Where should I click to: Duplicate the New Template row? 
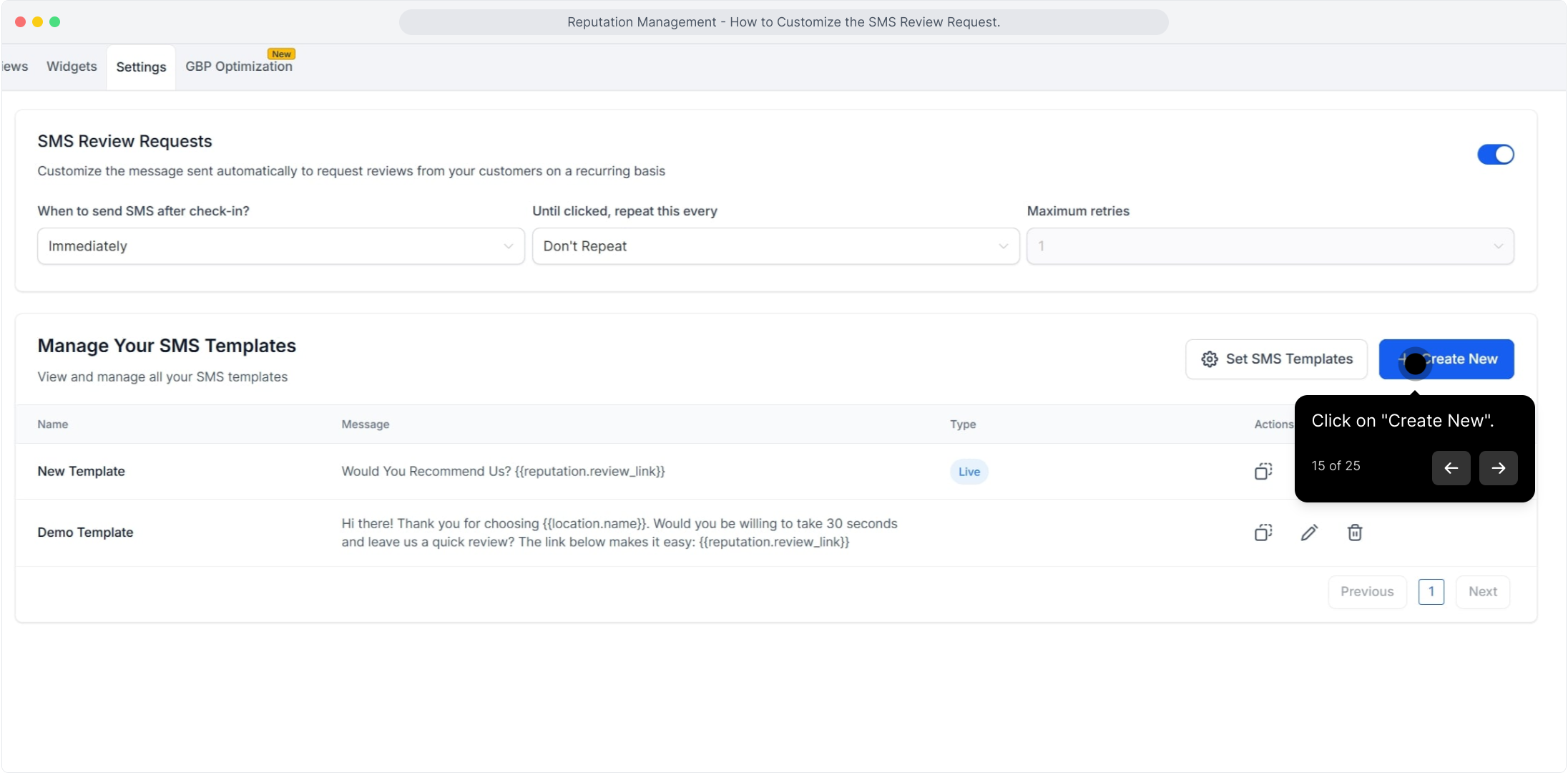(x=1263, y=471)
